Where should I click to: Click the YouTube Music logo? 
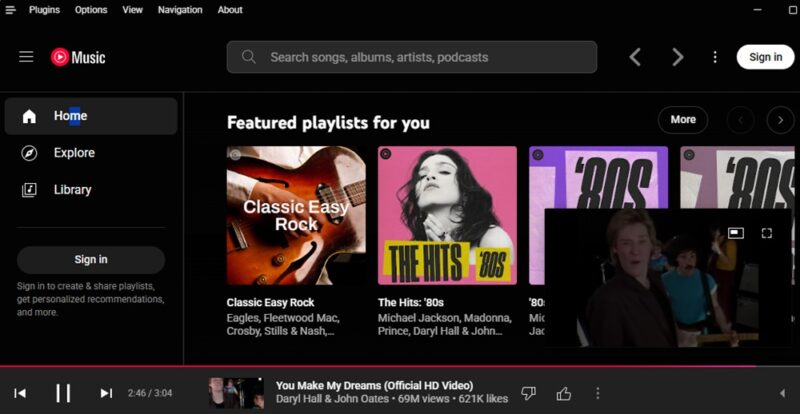[78, 57]
